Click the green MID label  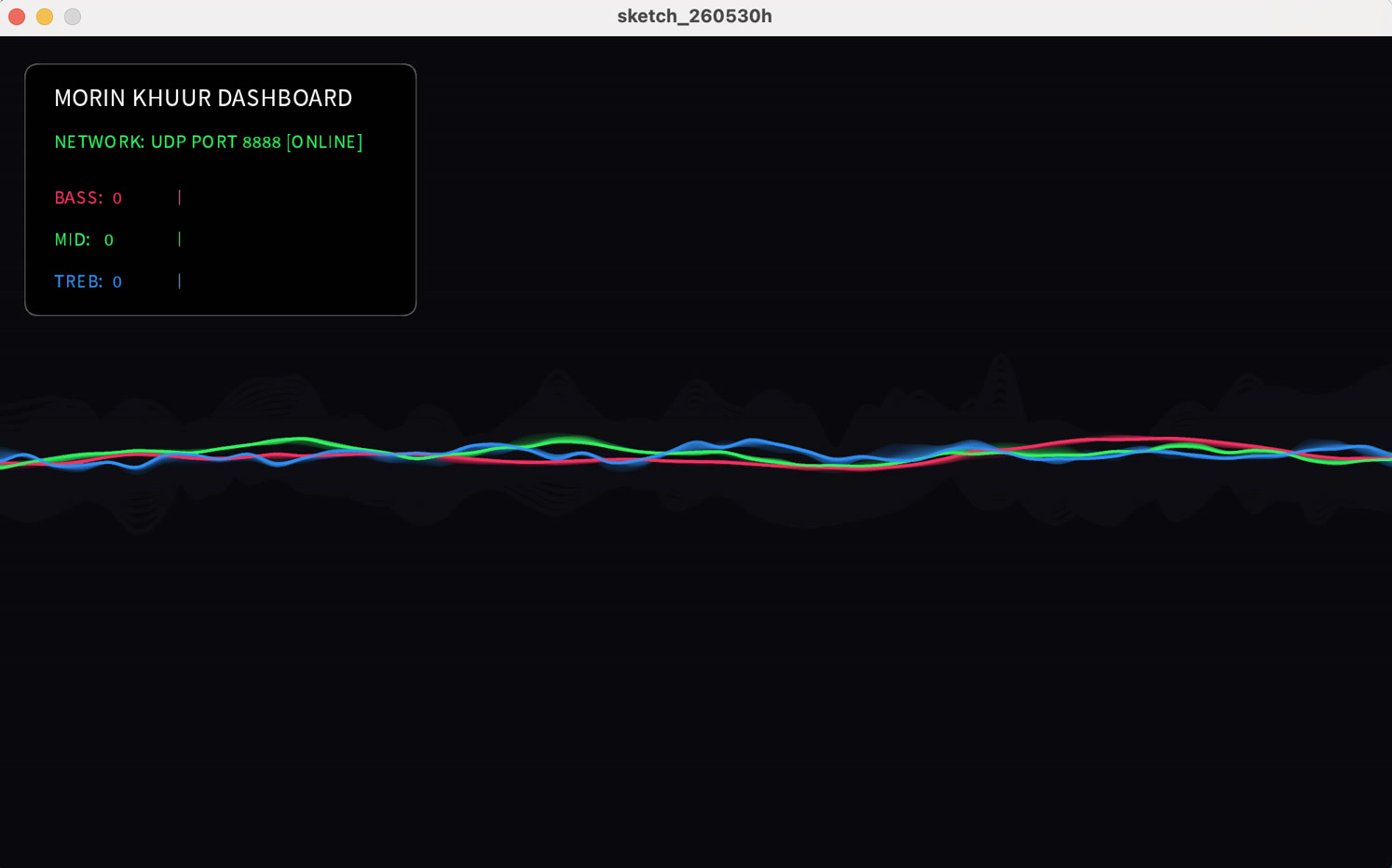pyautogui.click(x=72, y=239)
